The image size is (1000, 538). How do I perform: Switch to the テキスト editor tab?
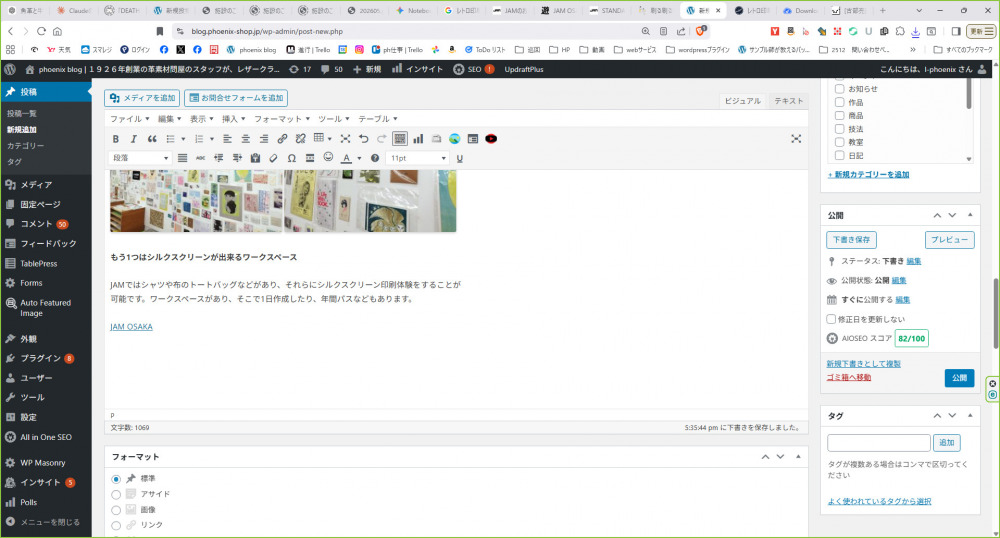788,101
